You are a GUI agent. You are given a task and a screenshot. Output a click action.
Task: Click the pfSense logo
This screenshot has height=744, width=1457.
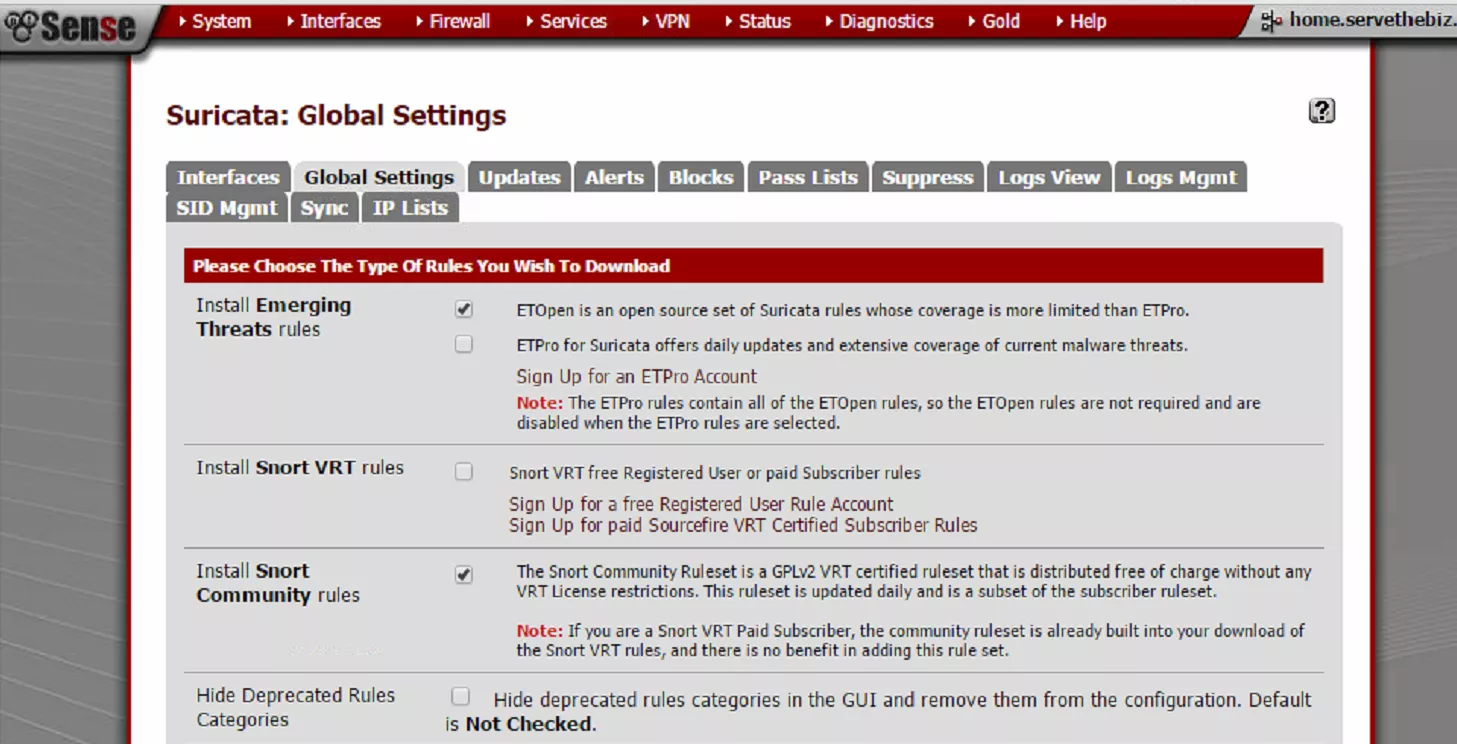click(x=69, y=27)
